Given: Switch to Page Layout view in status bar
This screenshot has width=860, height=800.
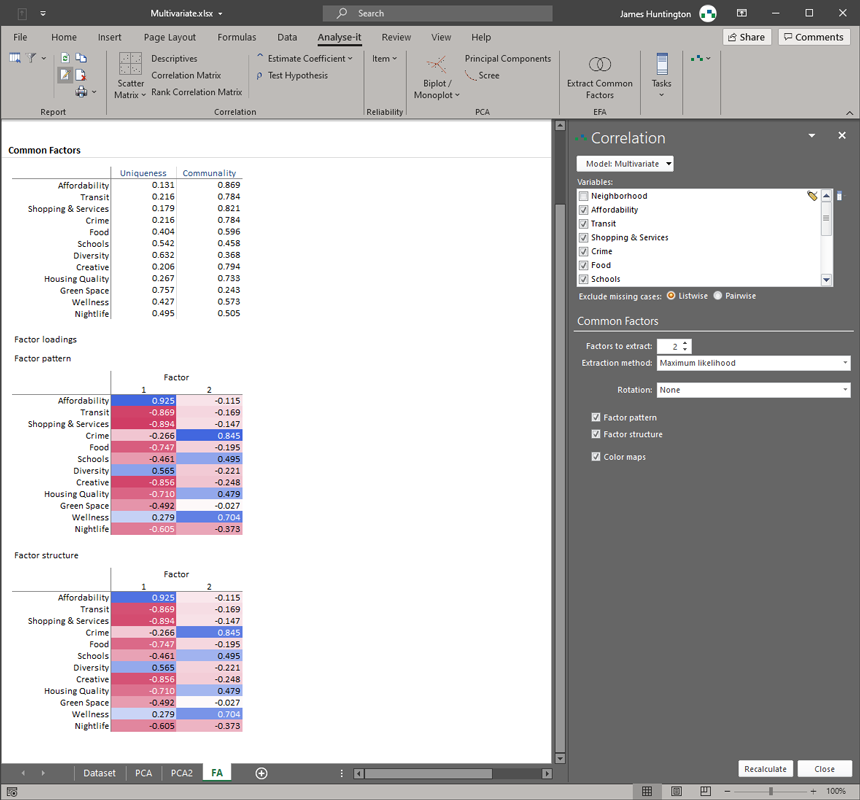Looking at the screenshot, I should [x=677, y=791].
